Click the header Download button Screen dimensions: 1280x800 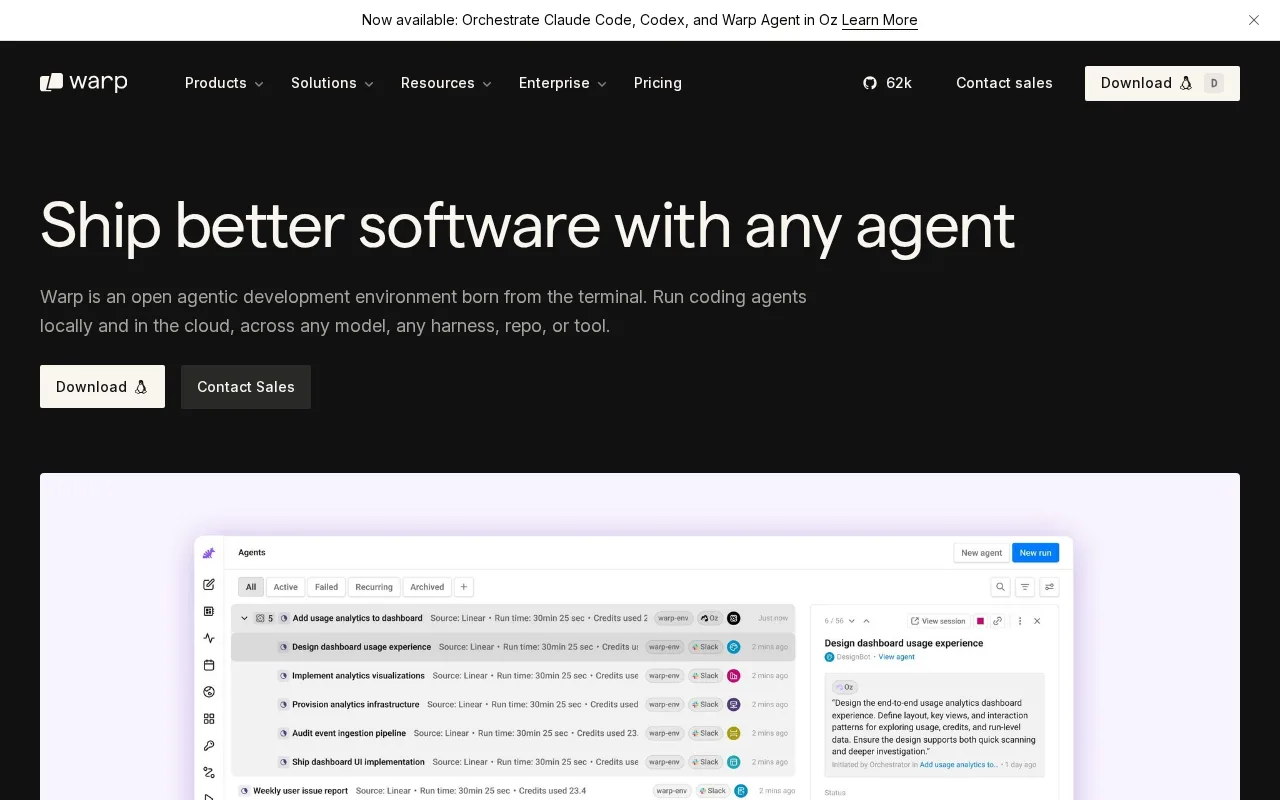pyautogui.click(x=1162, y=83)
